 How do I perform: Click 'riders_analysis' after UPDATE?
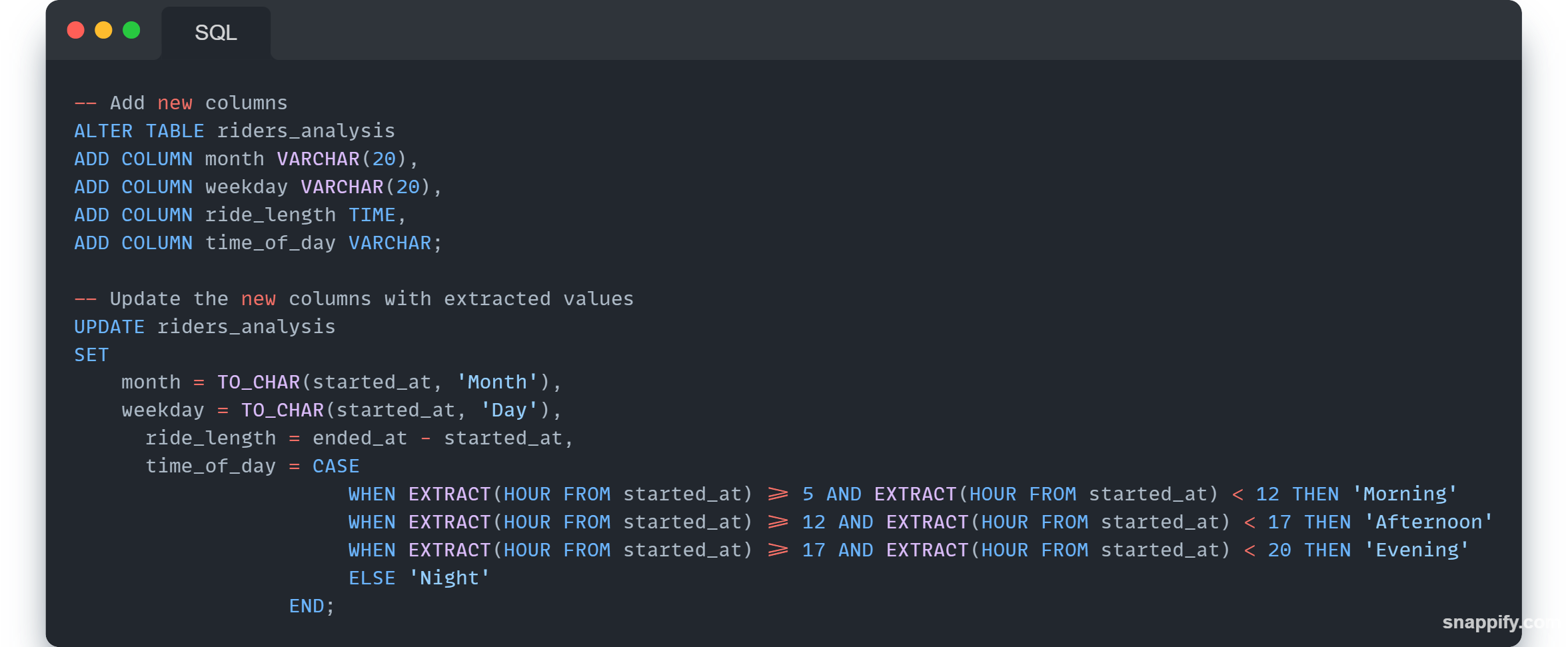[246, 326]
